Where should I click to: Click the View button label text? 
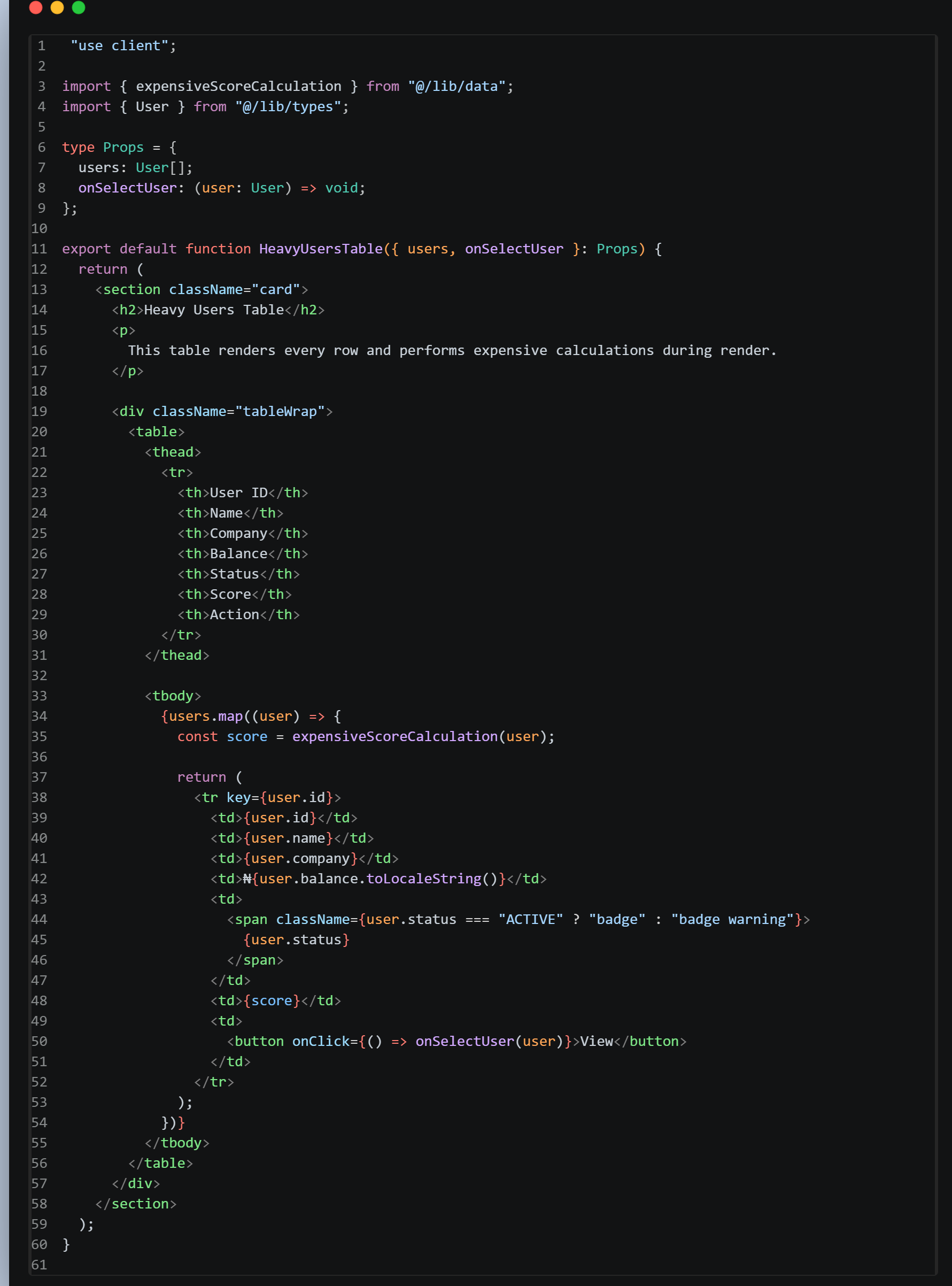click(597, 1042)
